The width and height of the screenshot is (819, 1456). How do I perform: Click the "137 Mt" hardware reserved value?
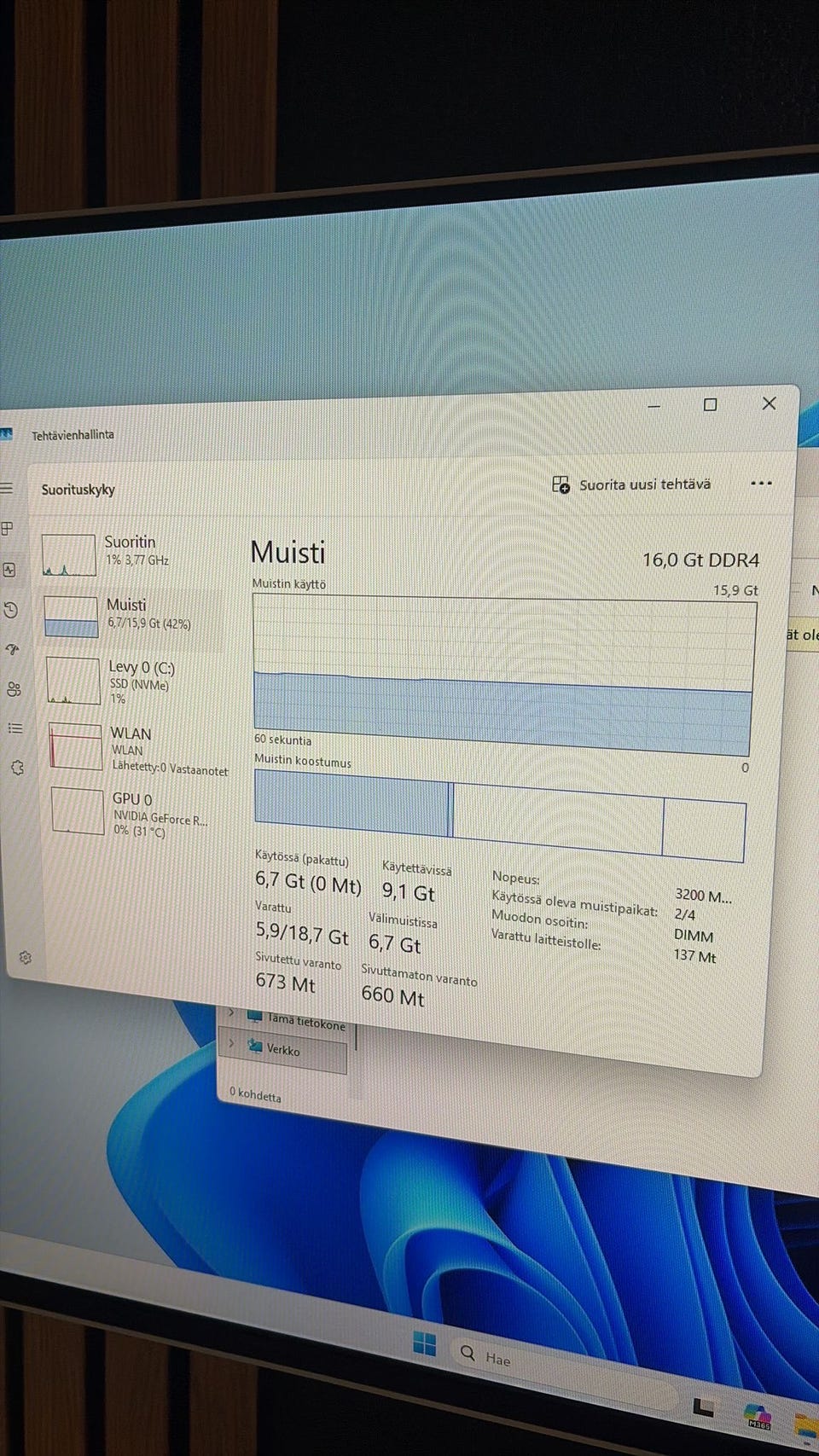tap(695, 956)
